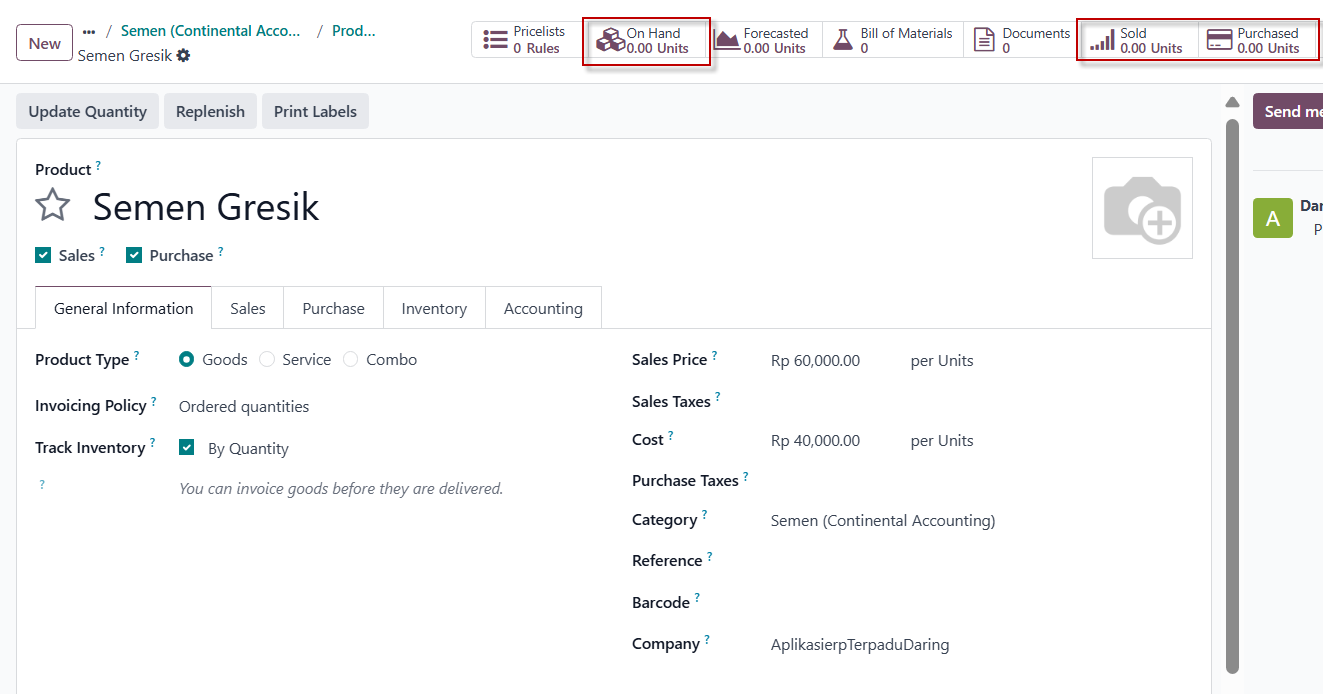Screen dimensions: 1323x694
Task: Click user avatar A in chatter
Action: pyautogui.click(x=1272, y=218)
